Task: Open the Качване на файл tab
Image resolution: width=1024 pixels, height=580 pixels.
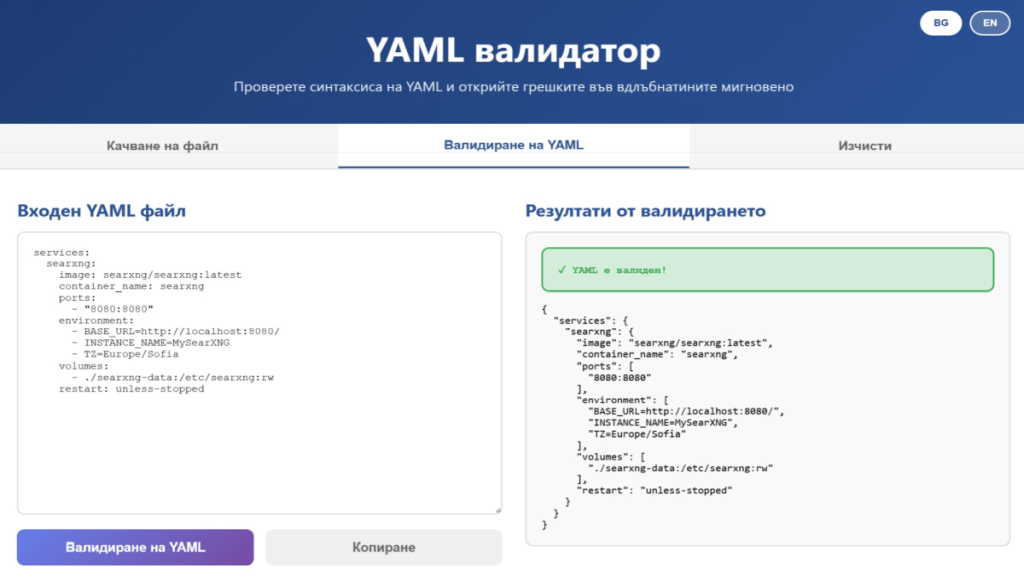Action: tap(163, 146)
